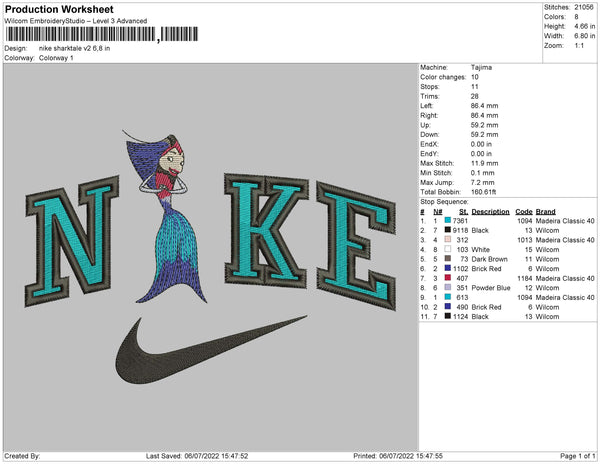Click the Colors count 8

click(576, 17)
